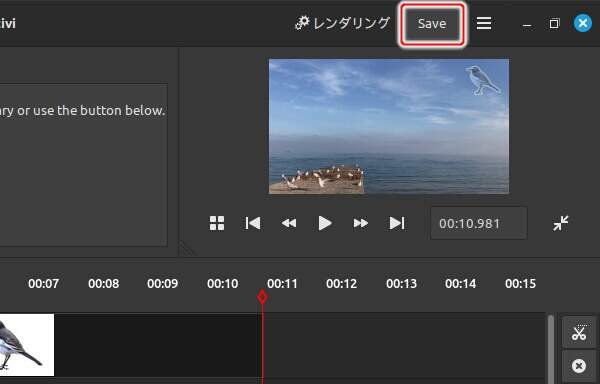Toggle the composition grid guidelines icon
This screenshot has height=384, width=600.
coord(217,223)
